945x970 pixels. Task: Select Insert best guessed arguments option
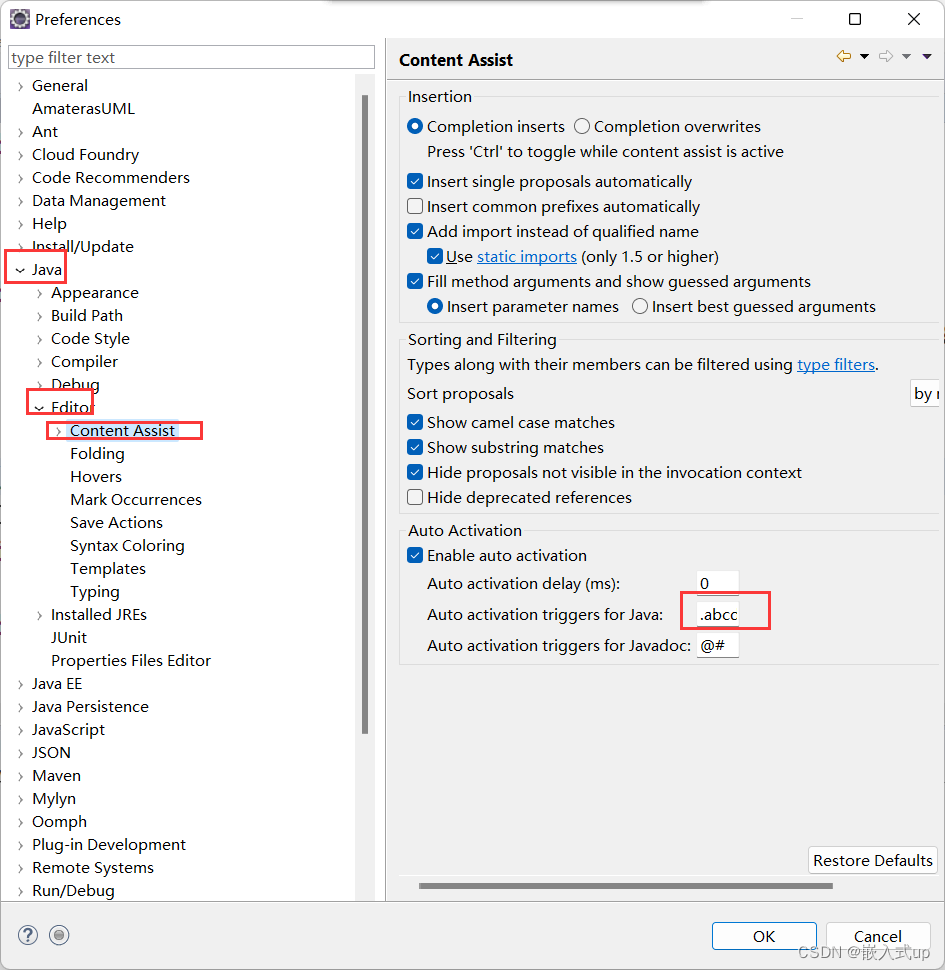[639, 306]
